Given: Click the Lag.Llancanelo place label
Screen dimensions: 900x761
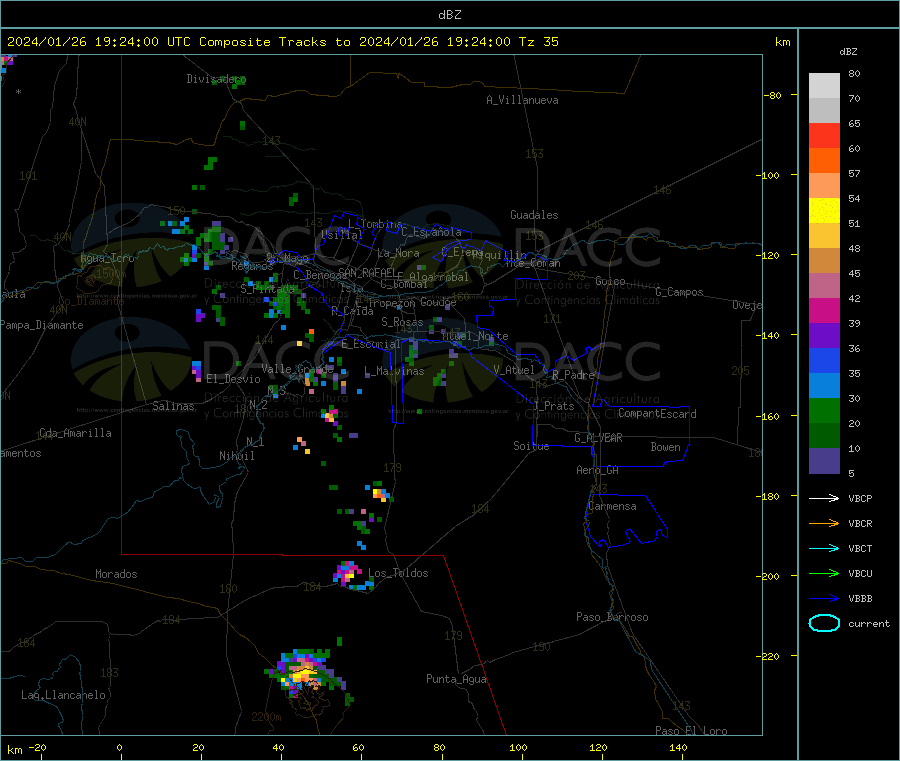Looking at the screenshot, I should coord(63,695).
